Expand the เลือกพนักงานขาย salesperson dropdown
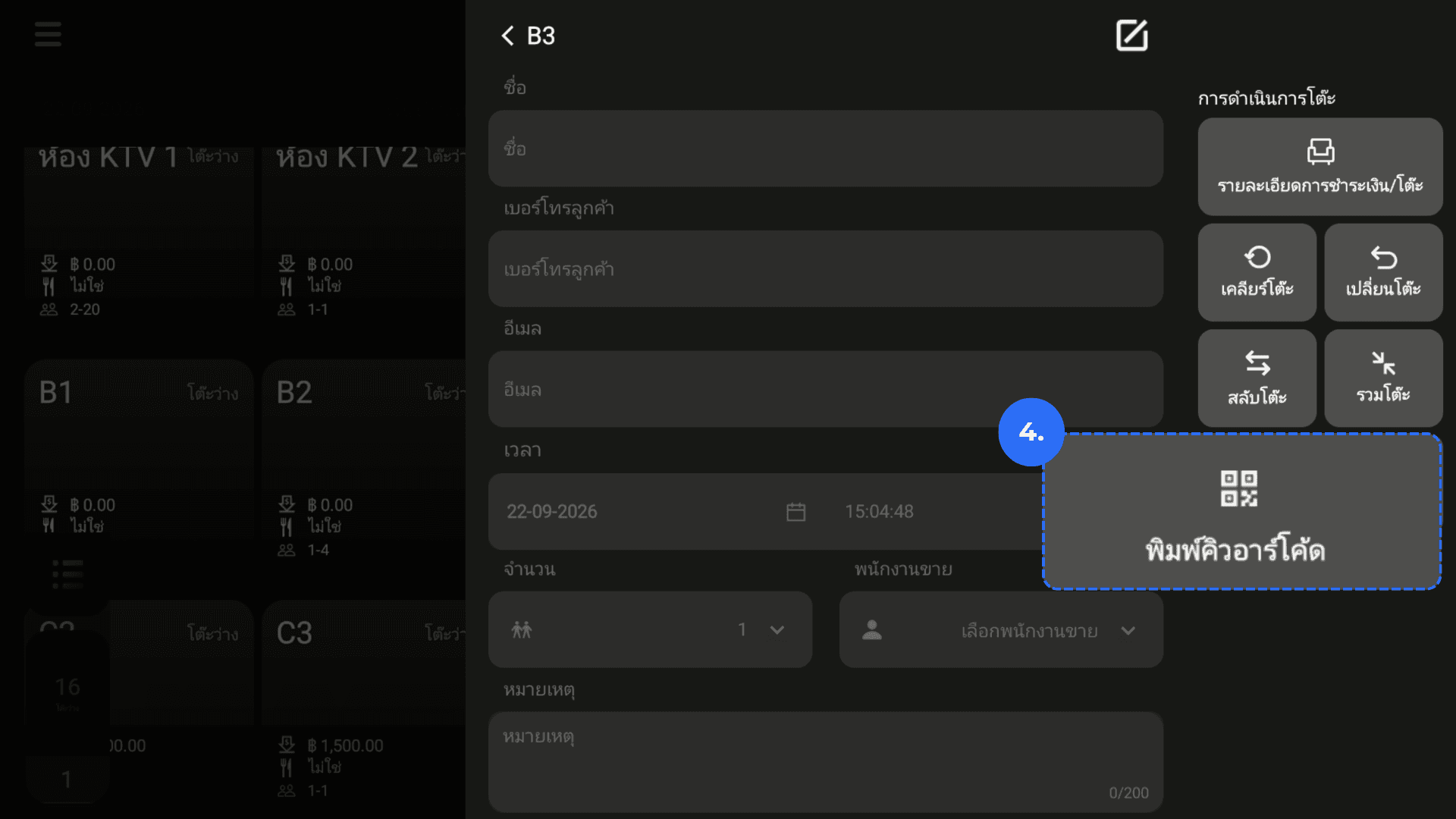This screenshot has height=819, width=1456. (x=1000, y=629)
